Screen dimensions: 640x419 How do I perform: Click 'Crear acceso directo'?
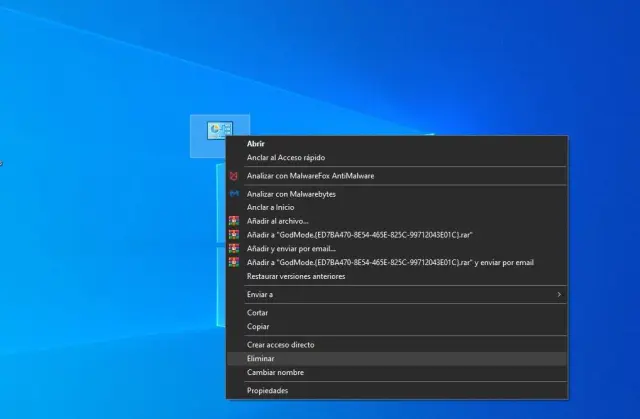[280, 345]
